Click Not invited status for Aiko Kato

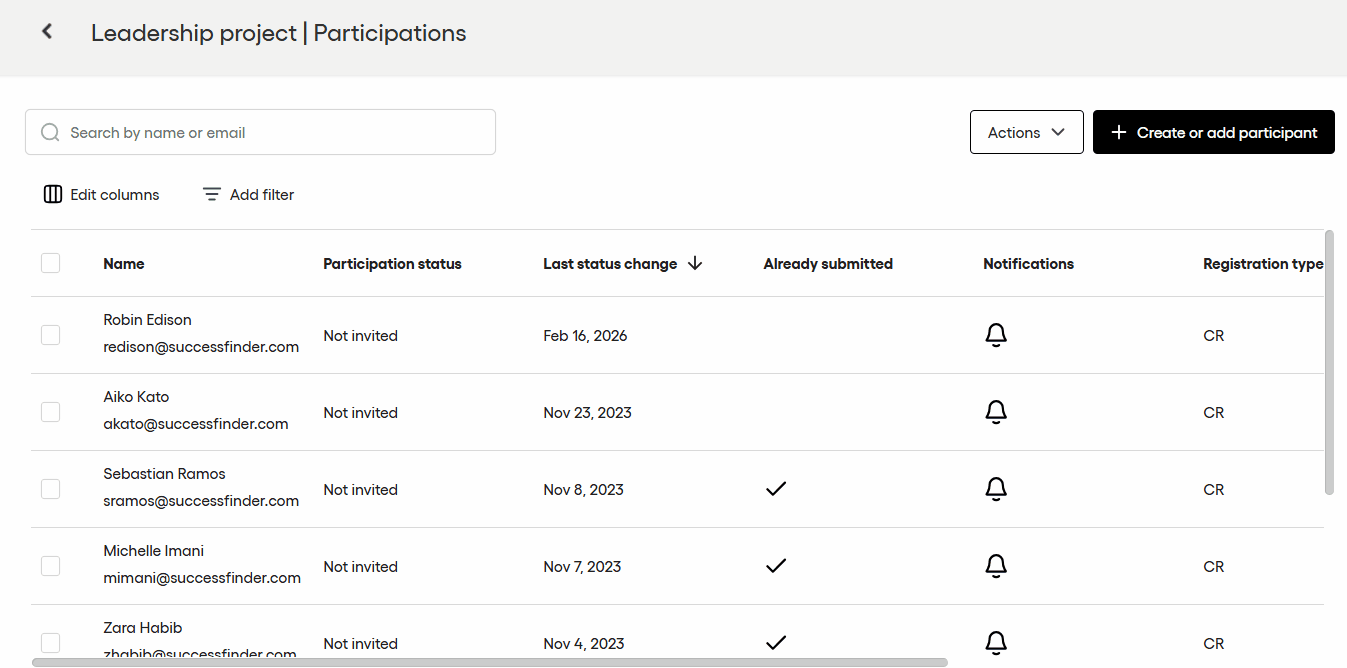coord(360,413)
